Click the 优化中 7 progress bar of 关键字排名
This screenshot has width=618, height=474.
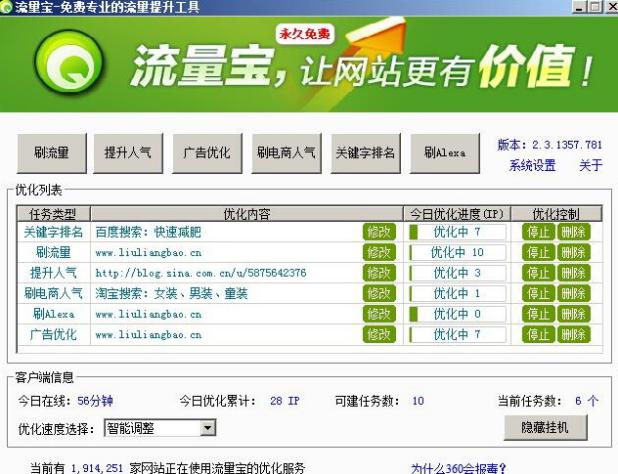[x=458, y=232]
